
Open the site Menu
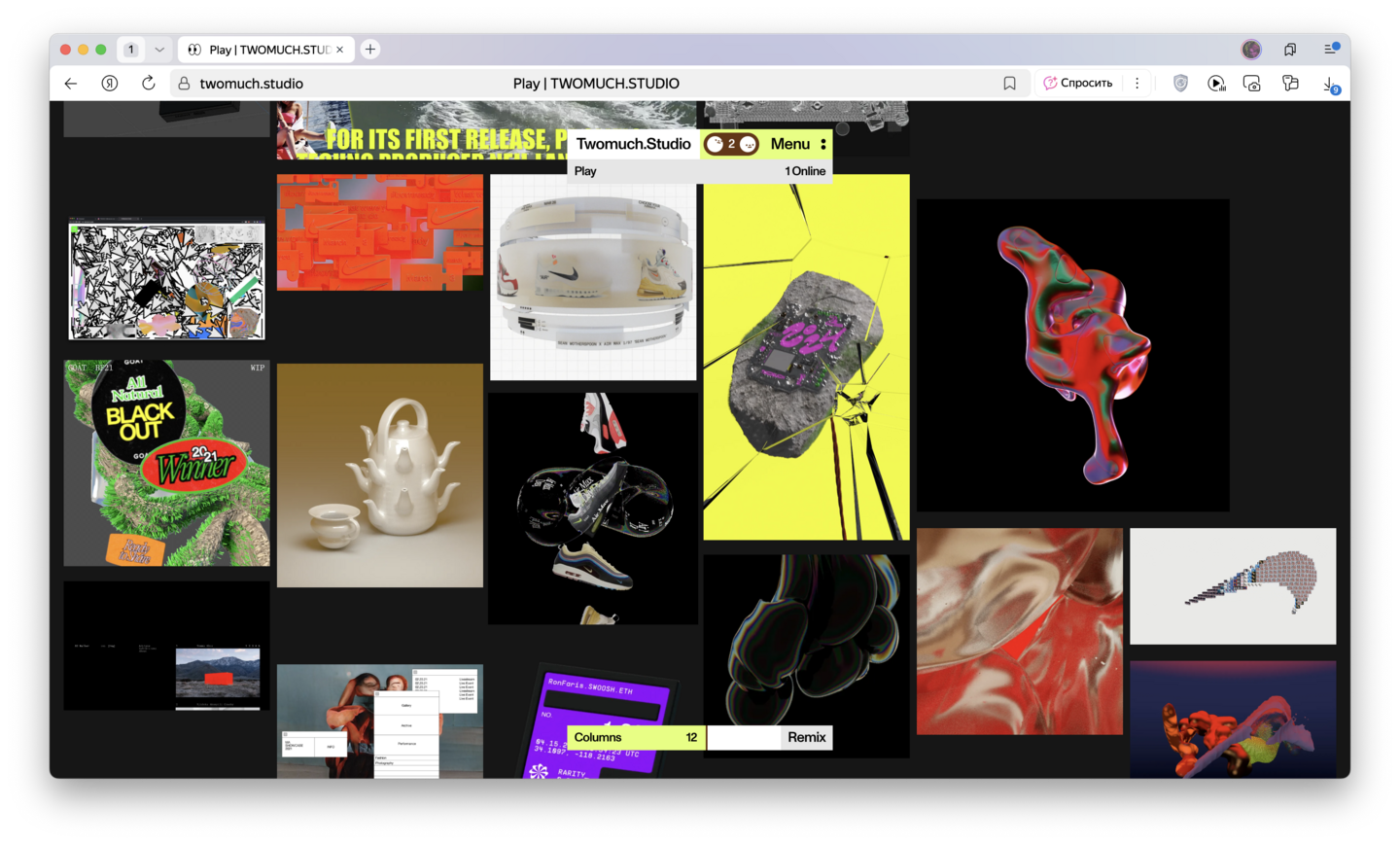point(797,144)
